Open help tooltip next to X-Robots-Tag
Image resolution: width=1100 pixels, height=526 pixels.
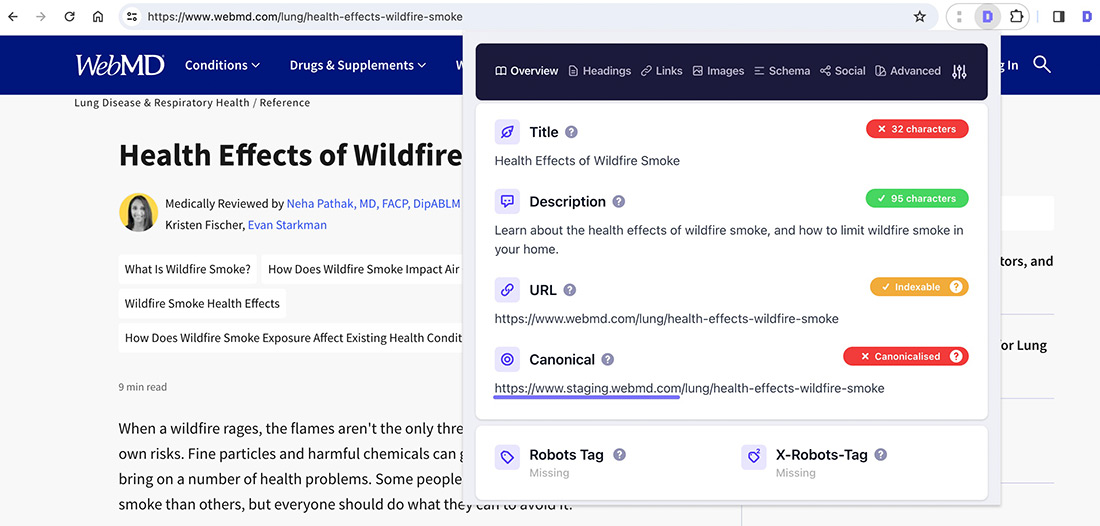pyautogui.click(x=881, y=454)
